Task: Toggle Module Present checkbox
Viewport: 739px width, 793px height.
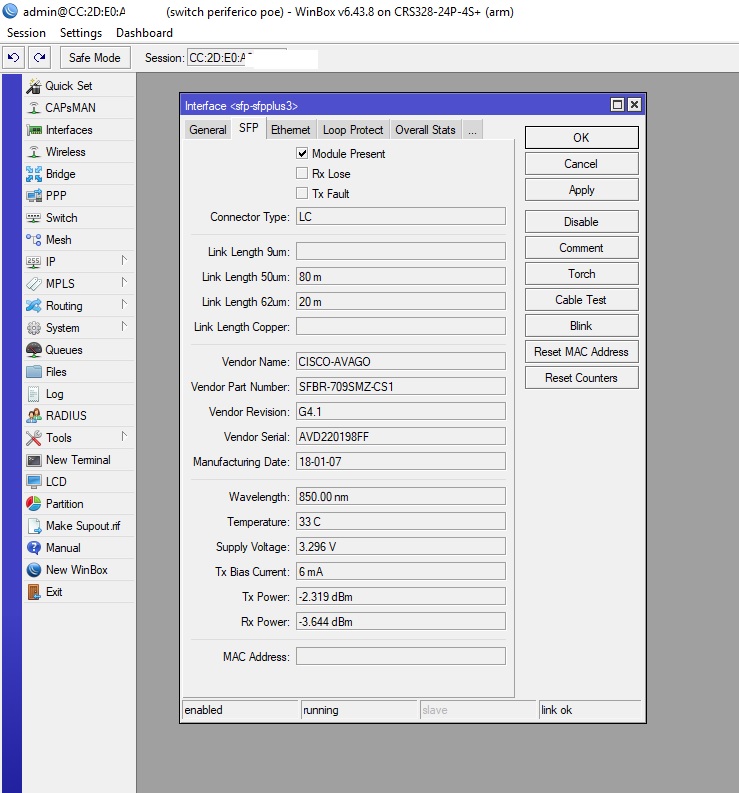Action: pos(302,153)
